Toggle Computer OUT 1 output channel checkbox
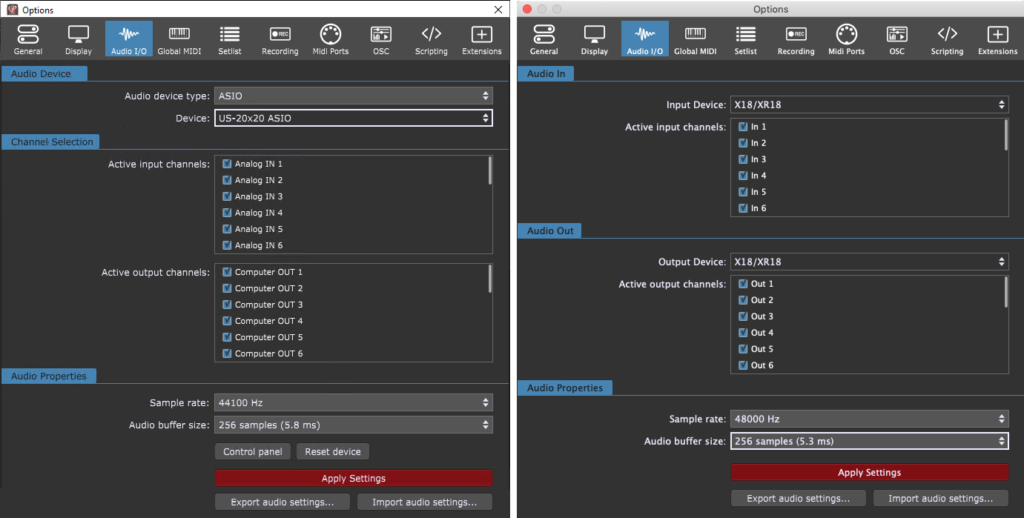This screenshot has height=518, width=1024. coord(227,272)
